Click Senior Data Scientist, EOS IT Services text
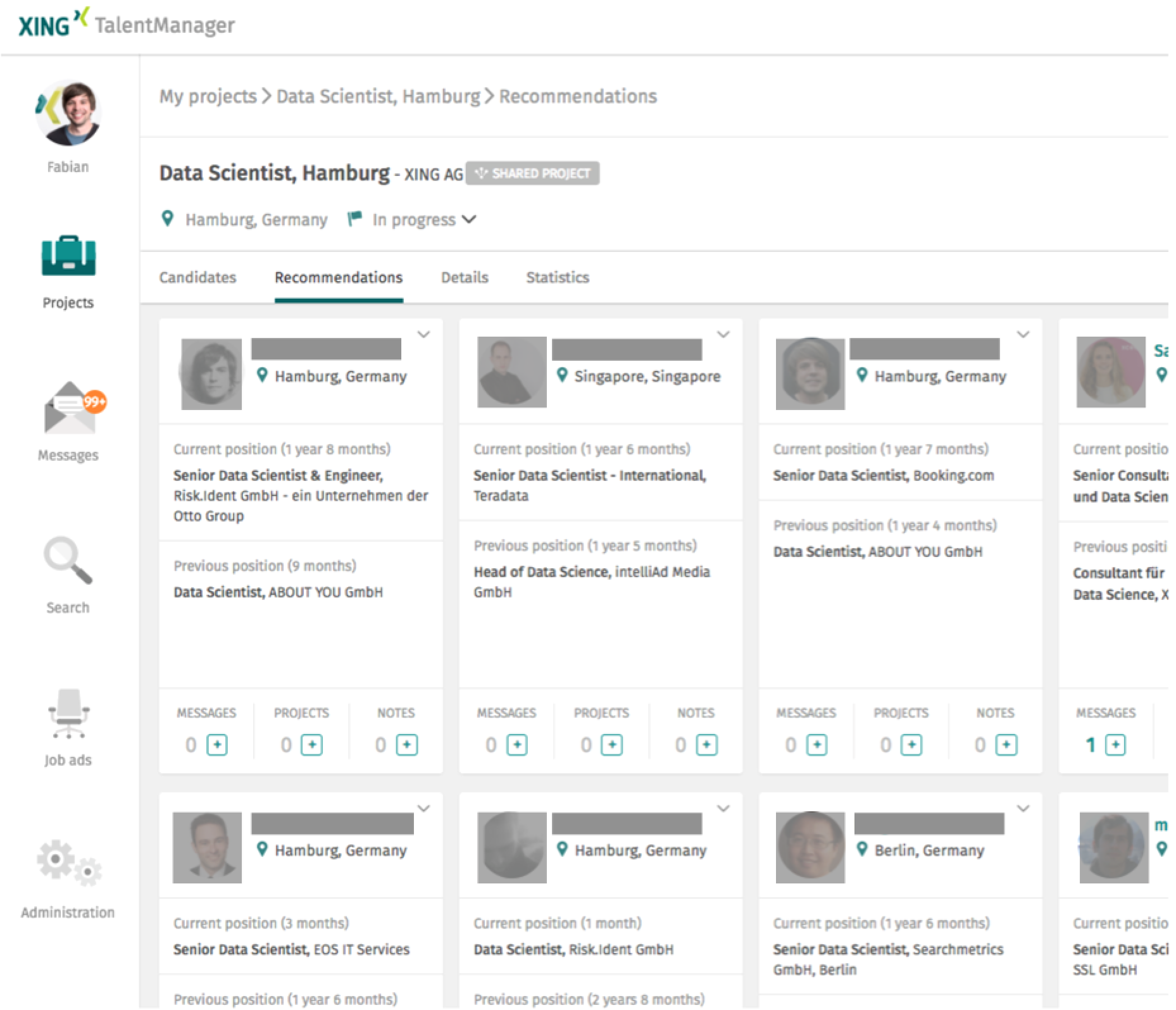Image resolution: width=1176 pixels, height=1010 pixels. coord(291,949)
